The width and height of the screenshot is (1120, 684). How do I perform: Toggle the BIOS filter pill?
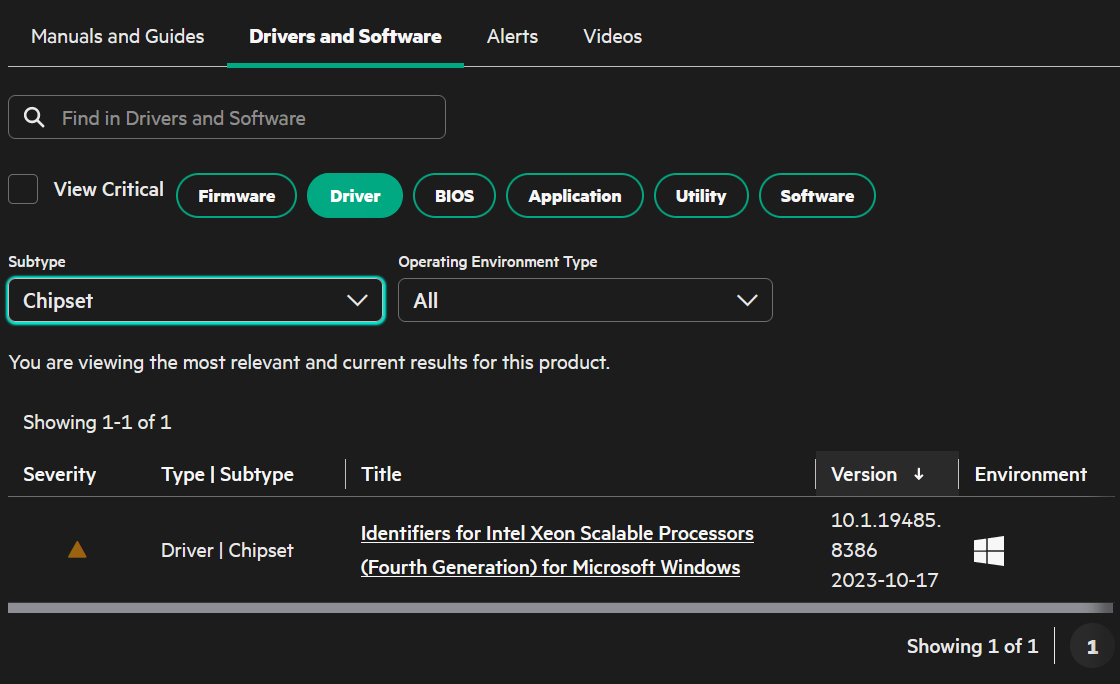tap(454, 196)
